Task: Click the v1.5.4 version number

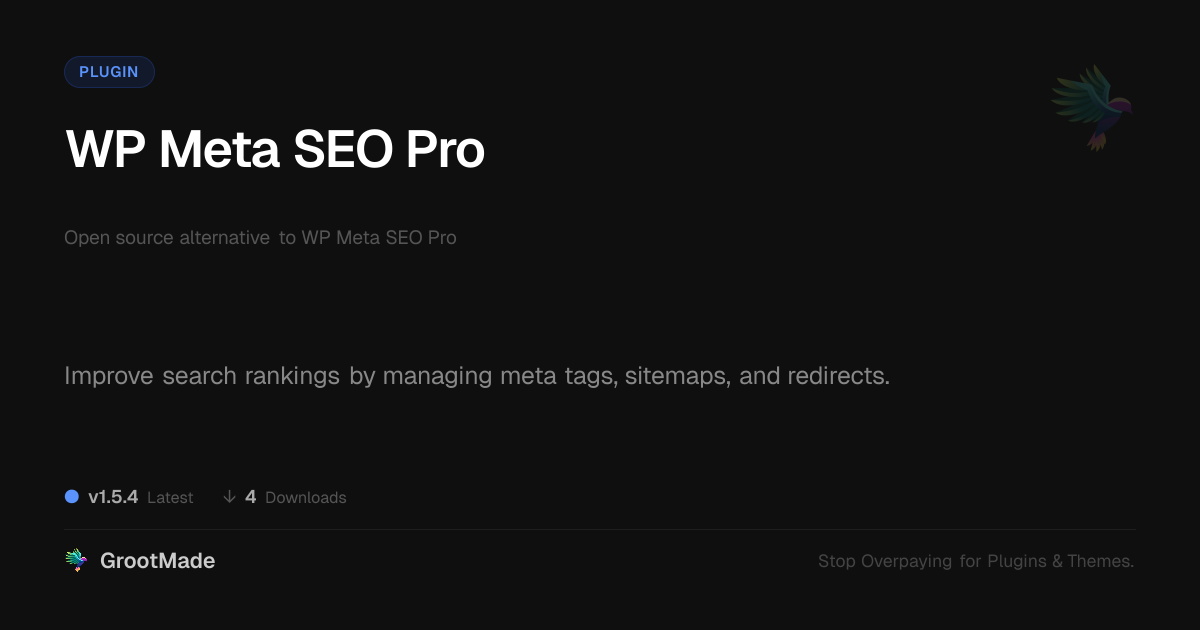Action: 113,497
